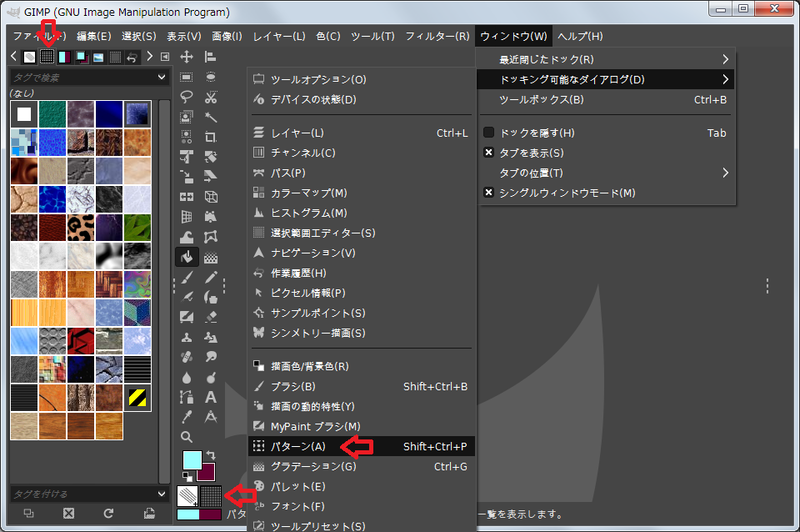800x532 pixels.
Task: Pick the Free Select lasso tool
Action: 186,97
